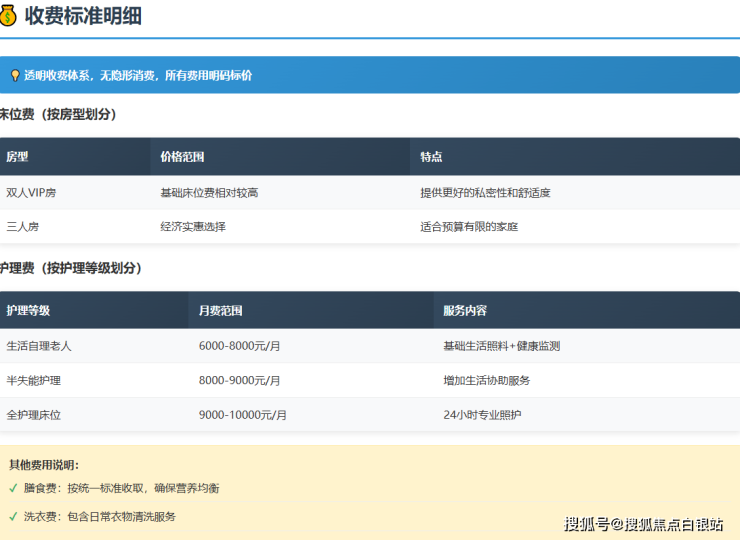Click the green checkmark beside 洗衣费

point(14,516)
